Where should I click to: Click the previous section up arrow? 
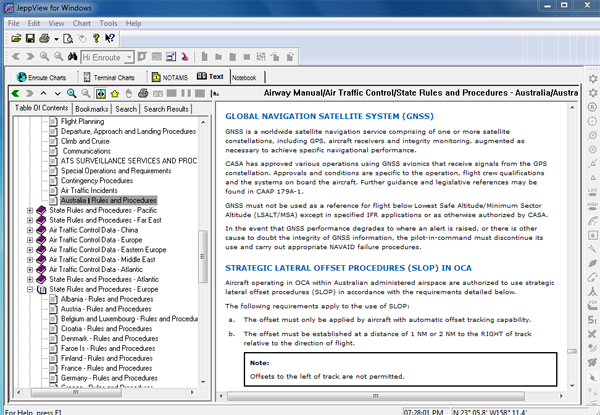pyautogui.click(x=44, y=93)
